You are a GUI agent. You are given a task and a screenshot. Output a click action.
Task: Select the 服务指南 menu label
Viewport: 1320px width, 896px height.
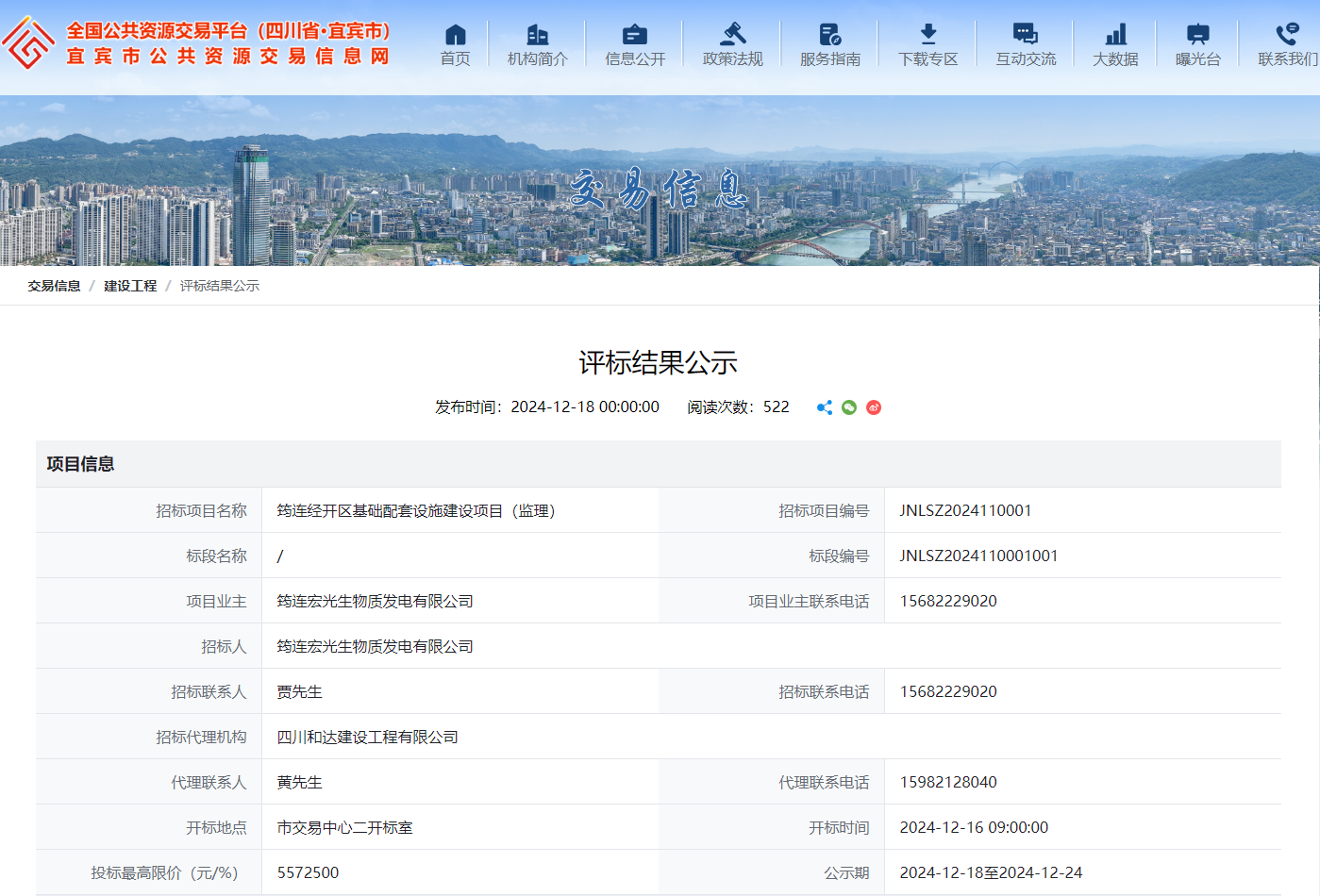coord(830,59)
